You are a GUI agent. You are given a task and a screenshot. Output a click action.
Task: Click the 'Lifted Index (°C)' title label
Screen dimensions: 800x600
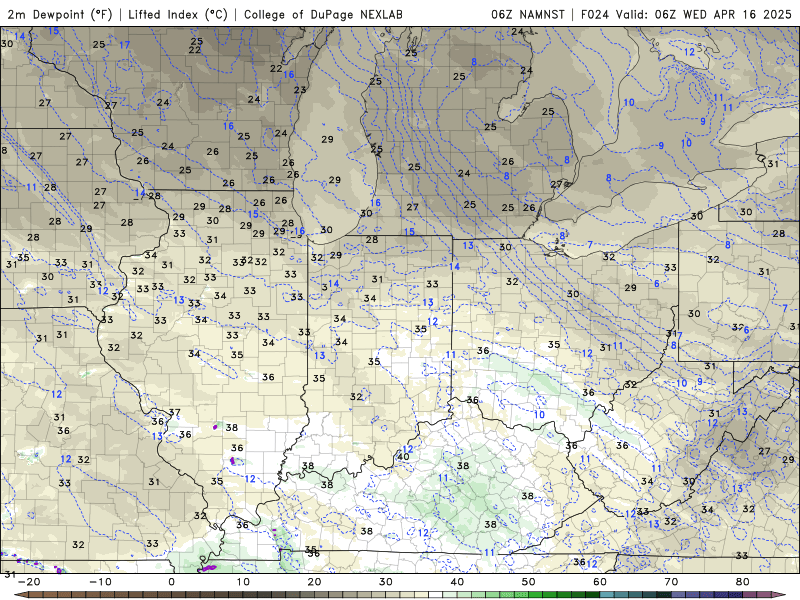pos(178,14)
